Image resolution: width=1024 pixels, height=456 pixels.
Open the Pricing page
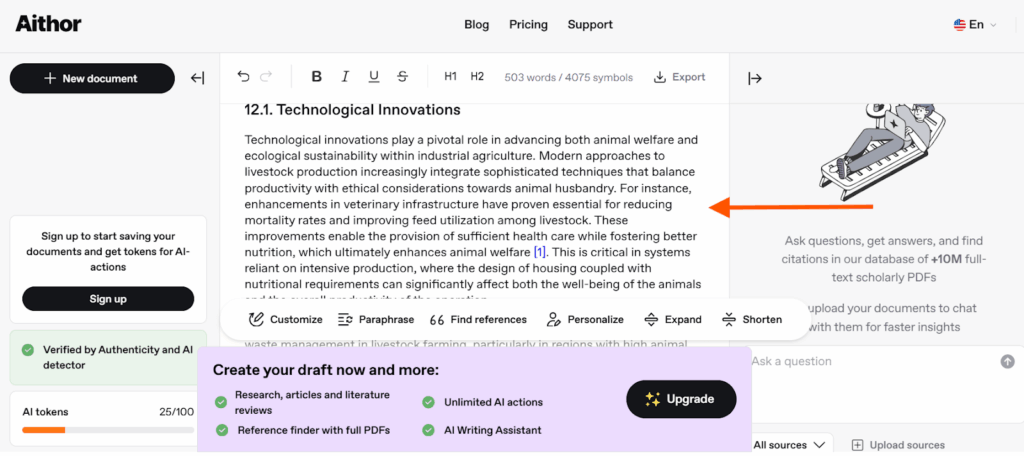click(x=528, y=25)
